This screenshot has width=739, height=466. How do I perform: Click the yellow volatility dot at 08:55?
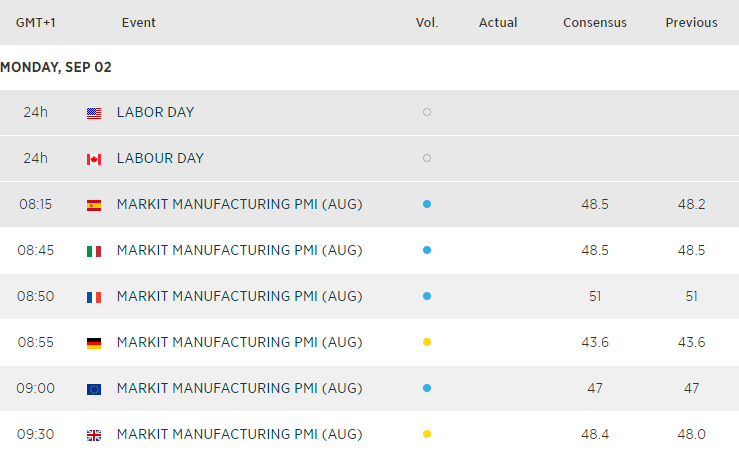(x=427, y=342)
